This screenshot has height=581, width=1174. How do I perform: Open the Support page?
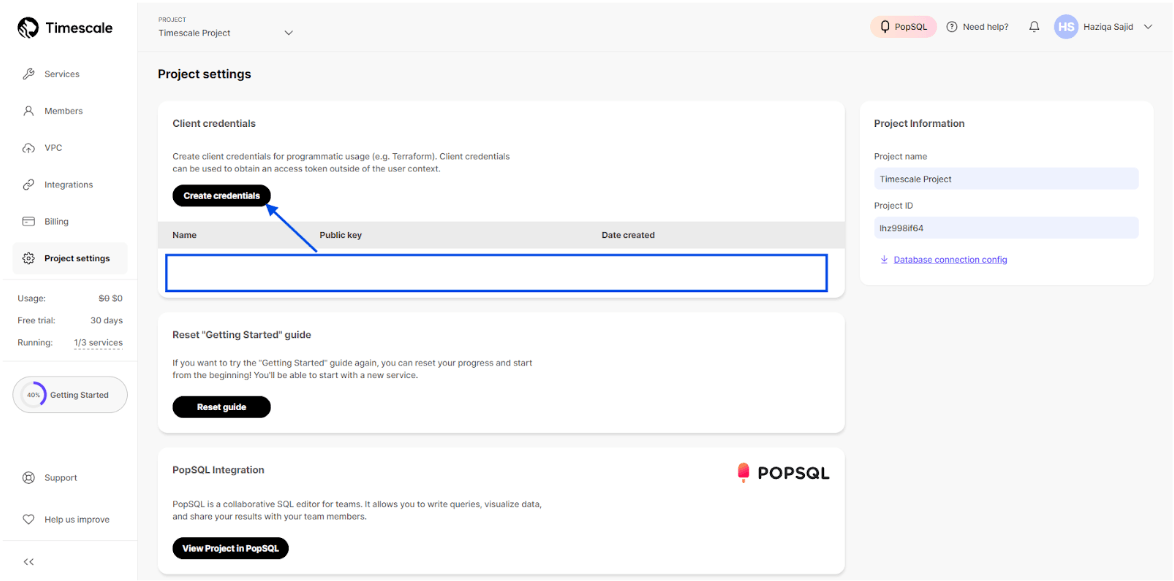tap(52, 477)
